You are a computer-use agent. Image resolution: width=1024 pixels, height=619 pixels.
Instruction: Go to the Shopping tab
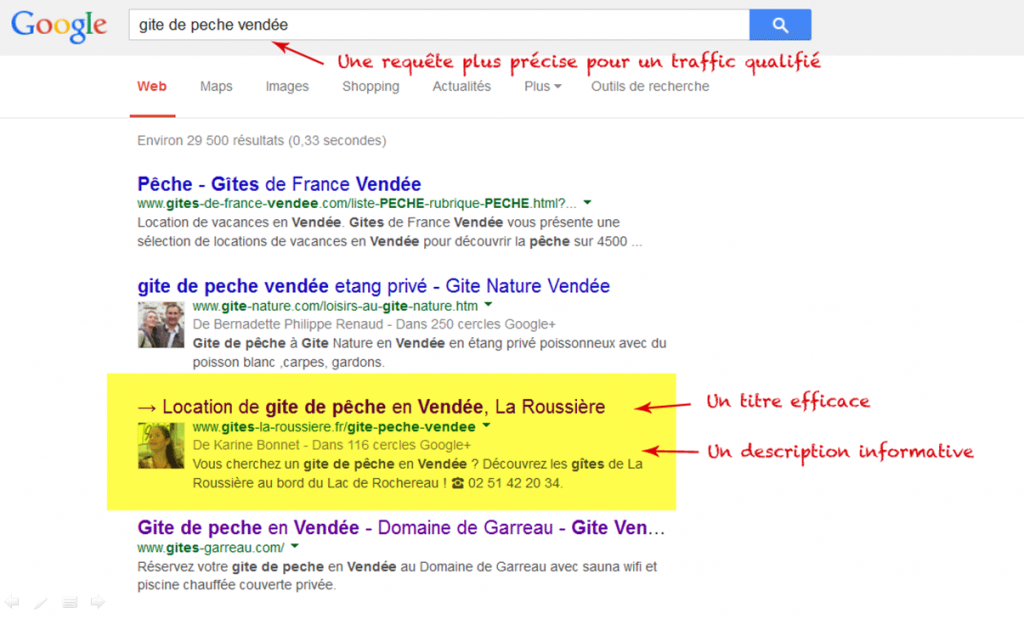click(370, 87)
